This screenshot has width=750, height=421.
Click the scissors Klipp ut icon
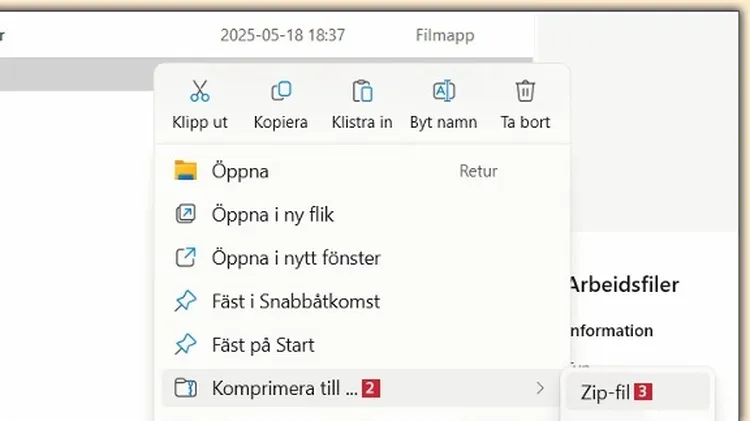(x=199, y=92)
